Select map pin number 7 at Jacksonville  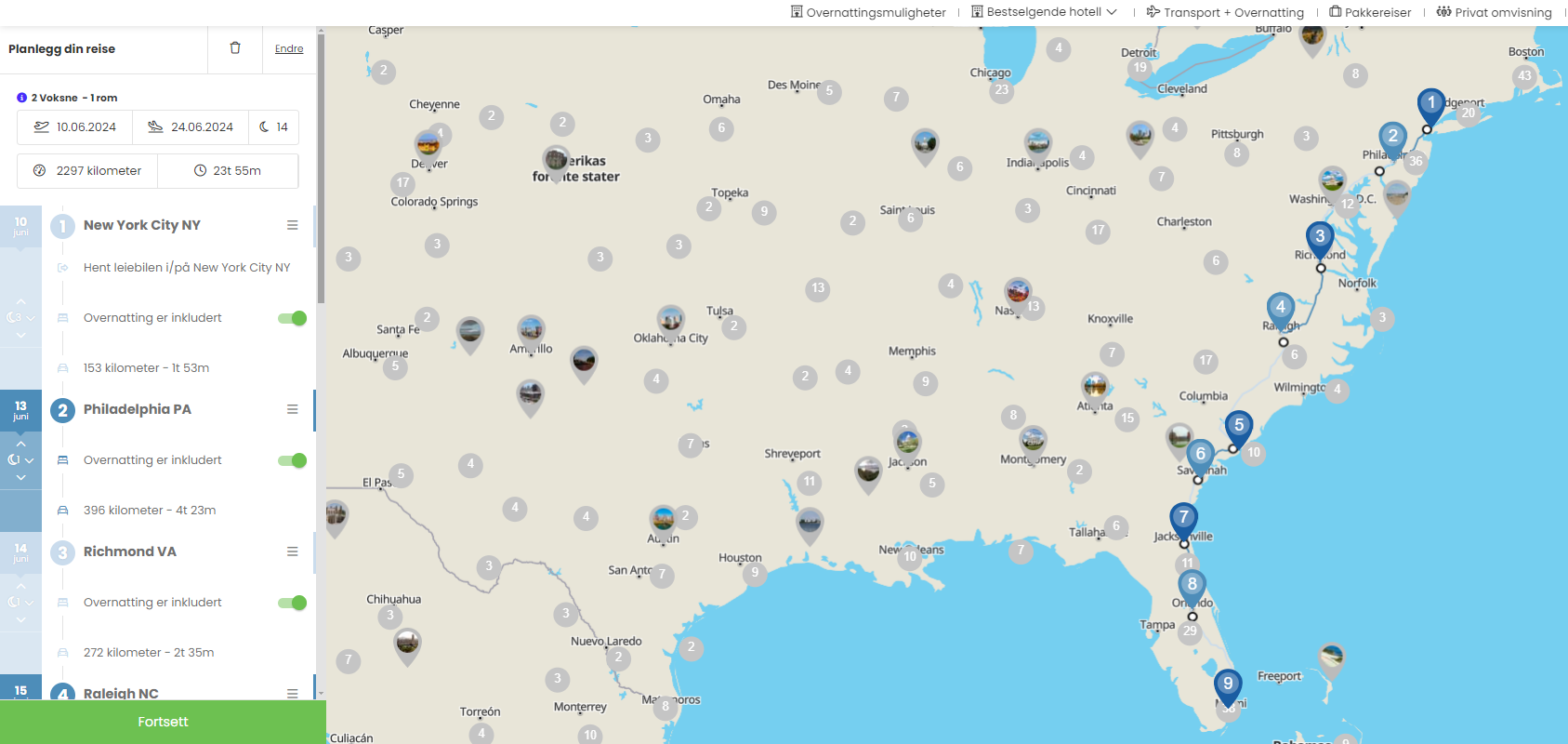(1183, 518)
